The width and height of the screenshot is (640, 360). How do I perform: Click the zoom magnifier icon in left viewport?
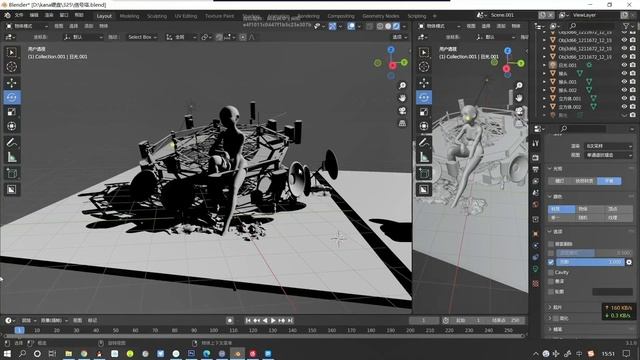[x=402, y=85]
